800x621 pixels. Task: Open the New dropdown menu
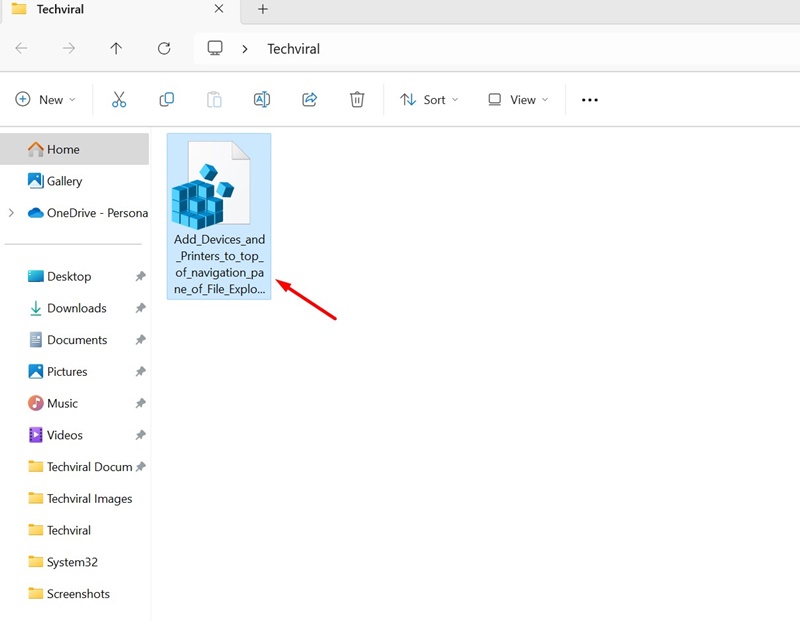45,100
